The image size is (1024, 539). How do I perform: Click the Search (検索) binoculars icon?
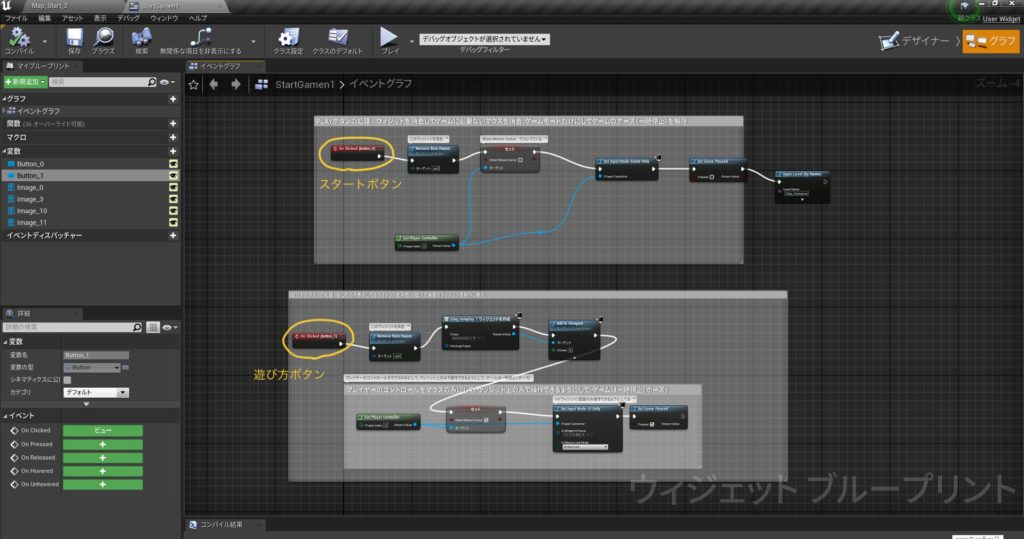coord(141,37)
